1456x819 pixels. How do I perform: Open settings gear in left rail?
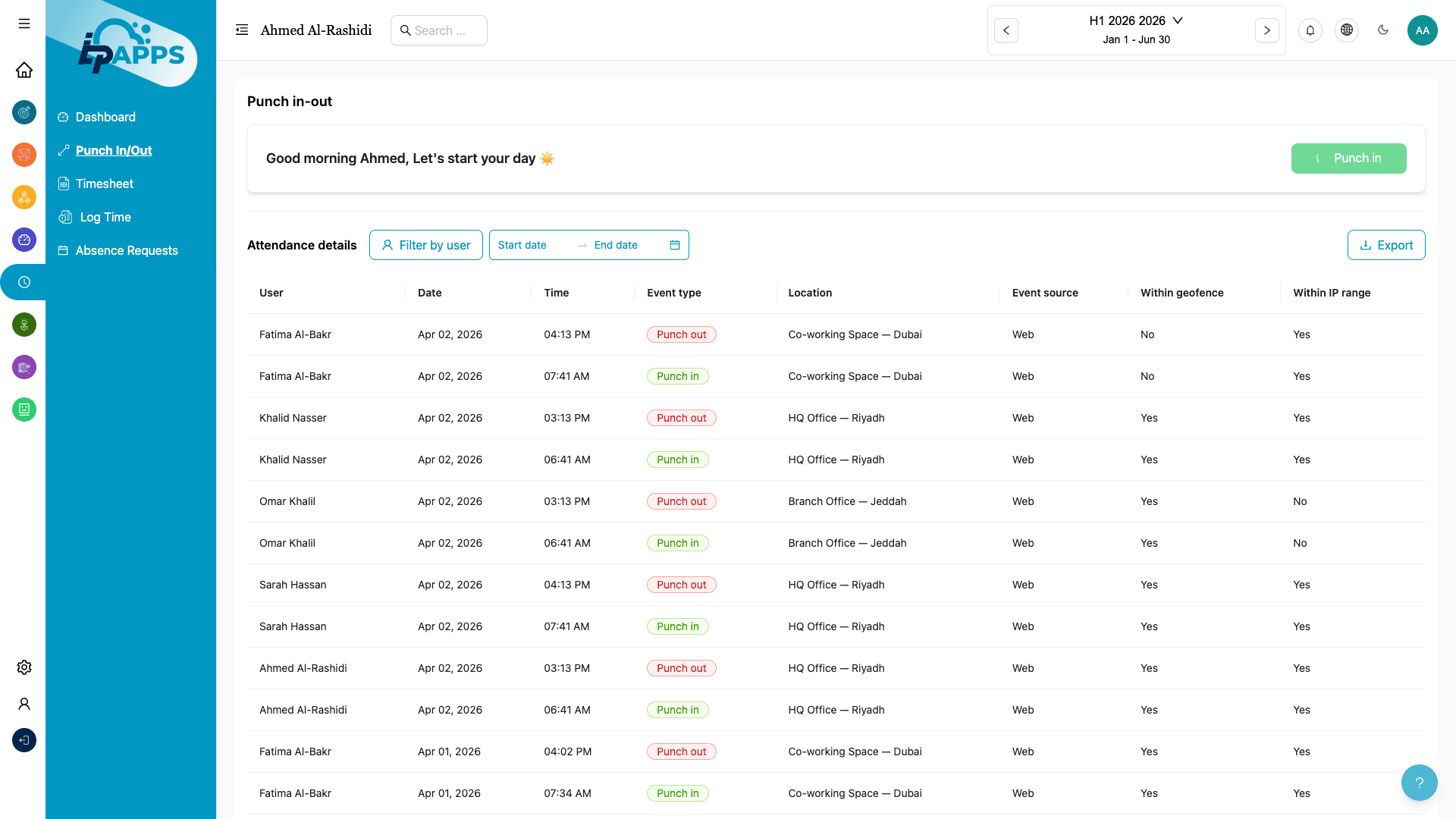pyautogui.click(x=24, y=667)
